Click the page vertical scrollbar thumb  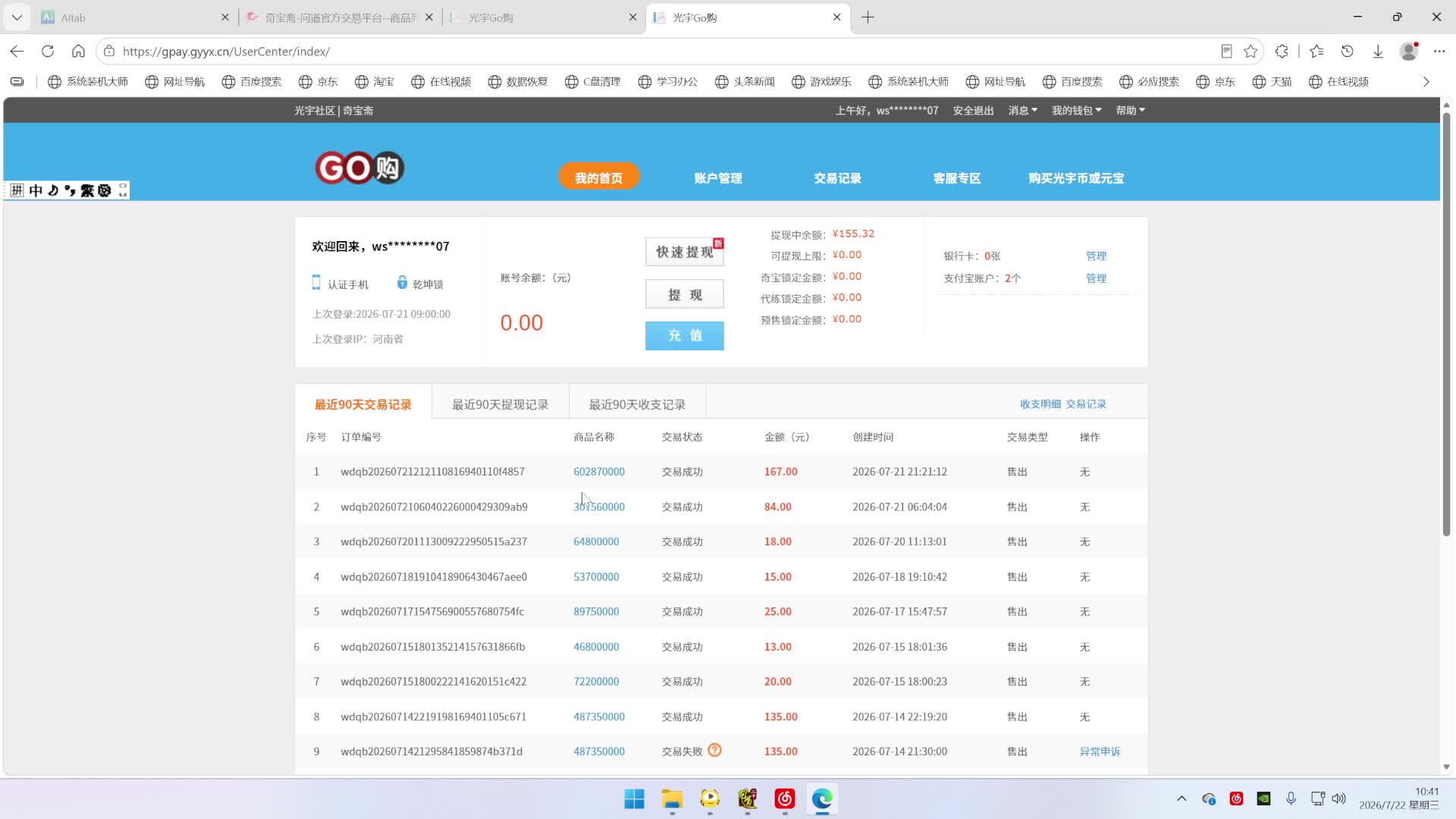(1446, 325)
